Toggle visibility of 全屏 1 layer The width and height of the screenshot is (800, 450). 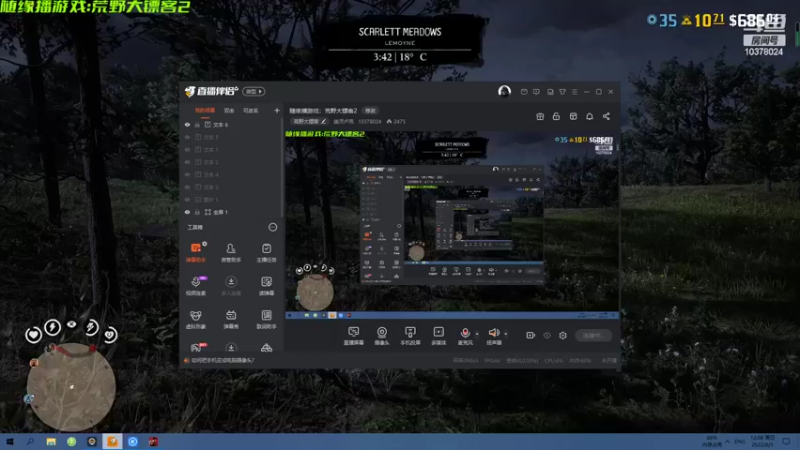tap(187, 212)
